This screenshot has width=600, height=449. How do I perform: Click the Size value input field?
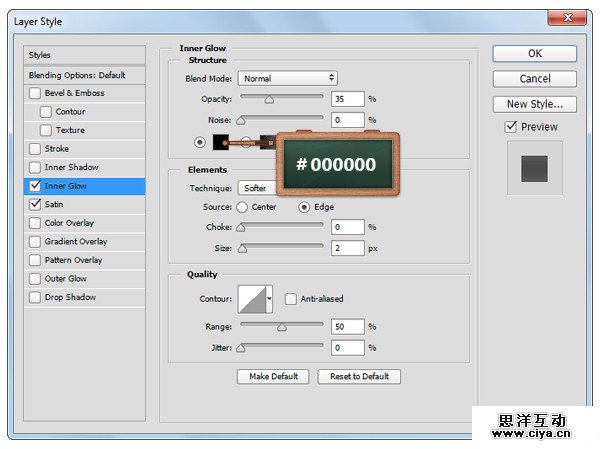click(x=348, y=247)
